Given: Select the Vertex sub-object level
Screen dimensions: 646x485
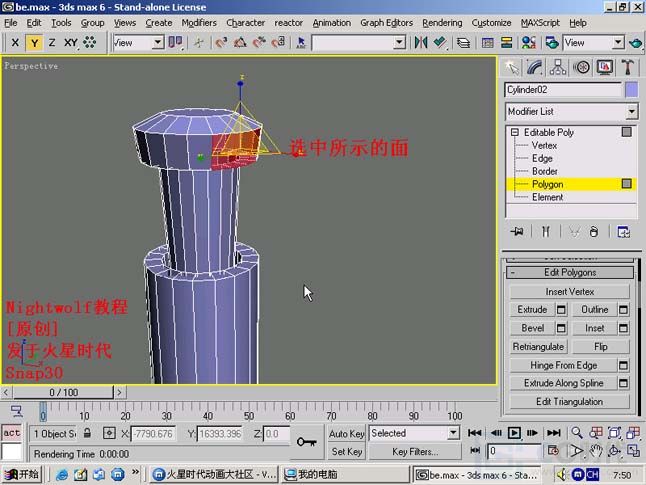Looking at the screenshot, I should (544, 145).
